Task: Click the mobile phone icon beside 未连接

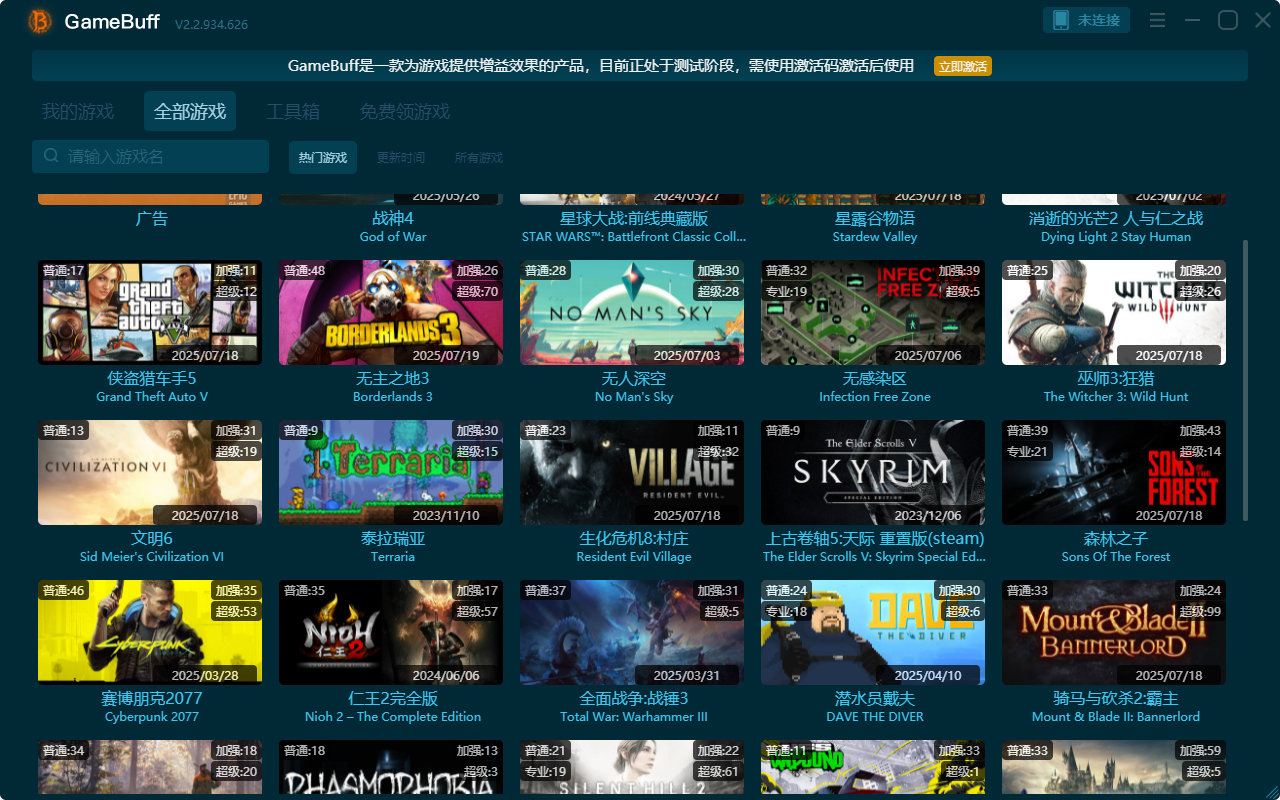Action: [1060, 19]
